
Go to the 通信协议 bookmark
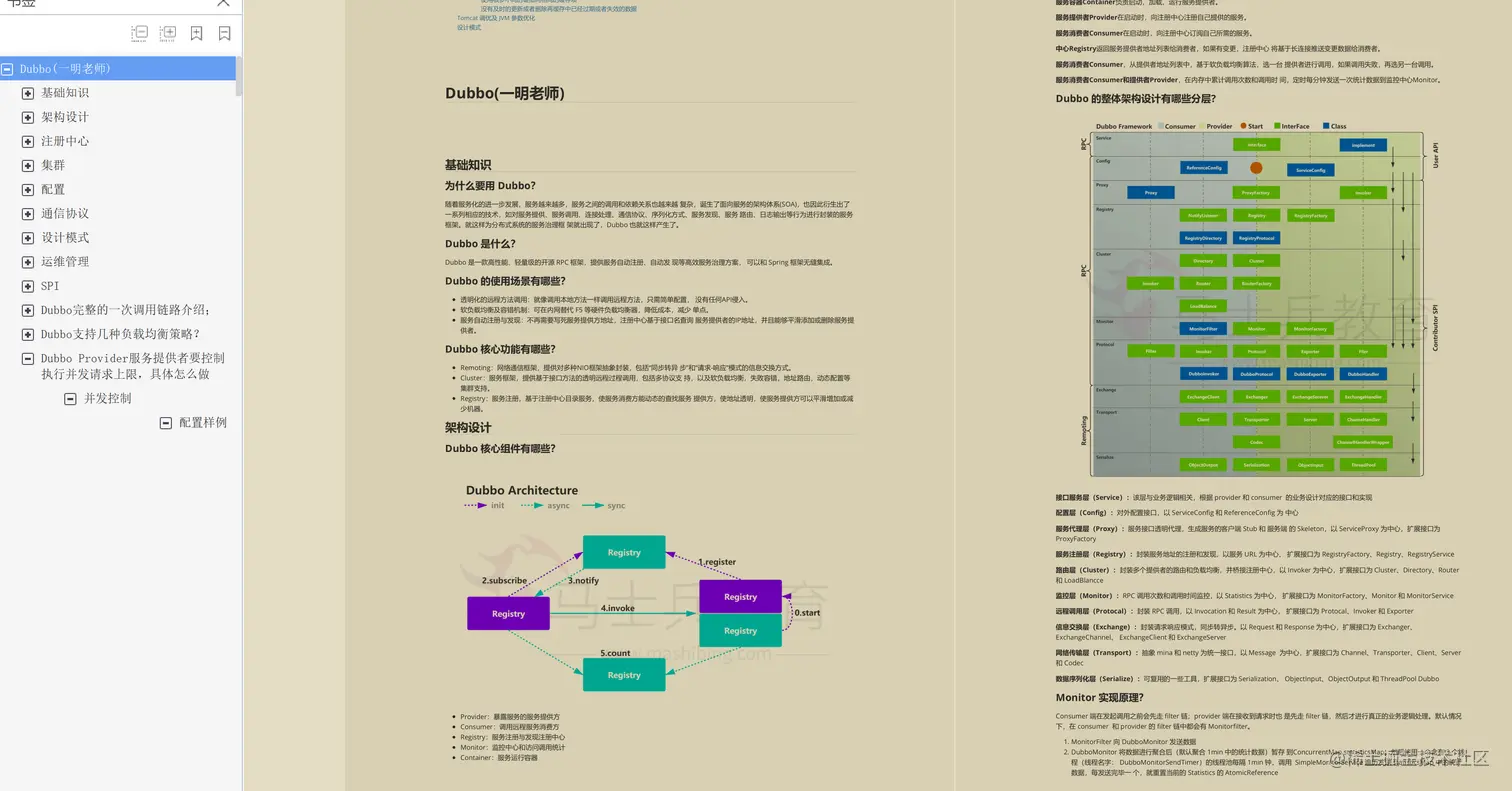[65, 213]
